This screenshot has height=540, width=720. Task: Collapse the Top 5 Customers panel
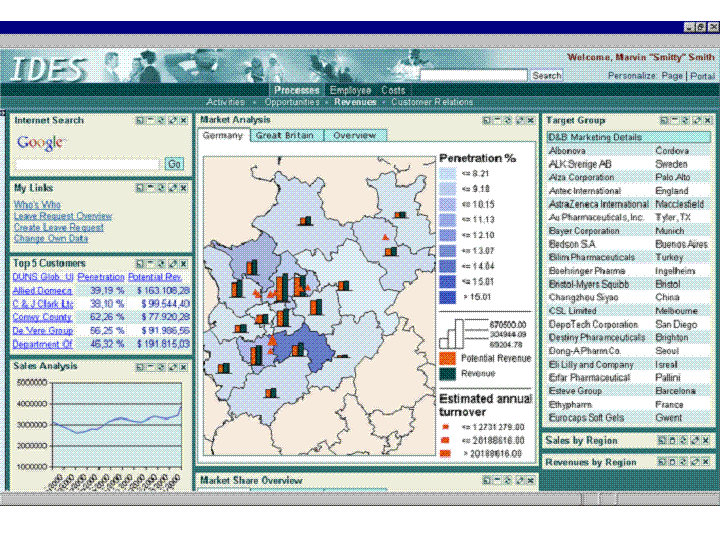pos(150,264)
